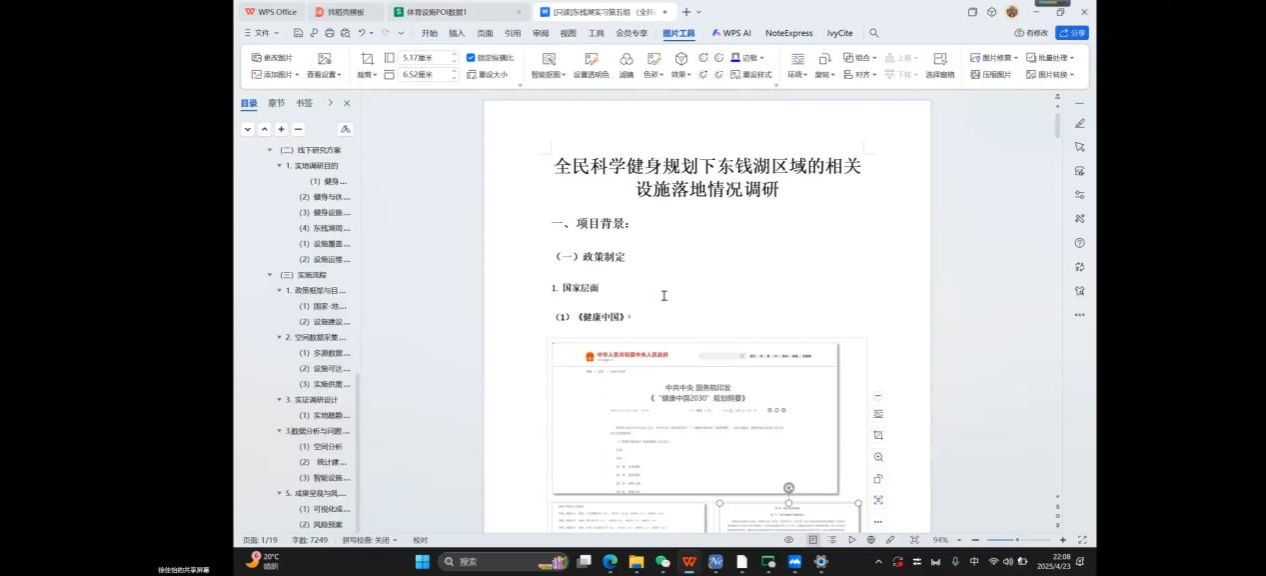This screenshot has height=576, width=1266.
Task: Open 智能抠图 smart cutout tool
Action: [548, 60]
